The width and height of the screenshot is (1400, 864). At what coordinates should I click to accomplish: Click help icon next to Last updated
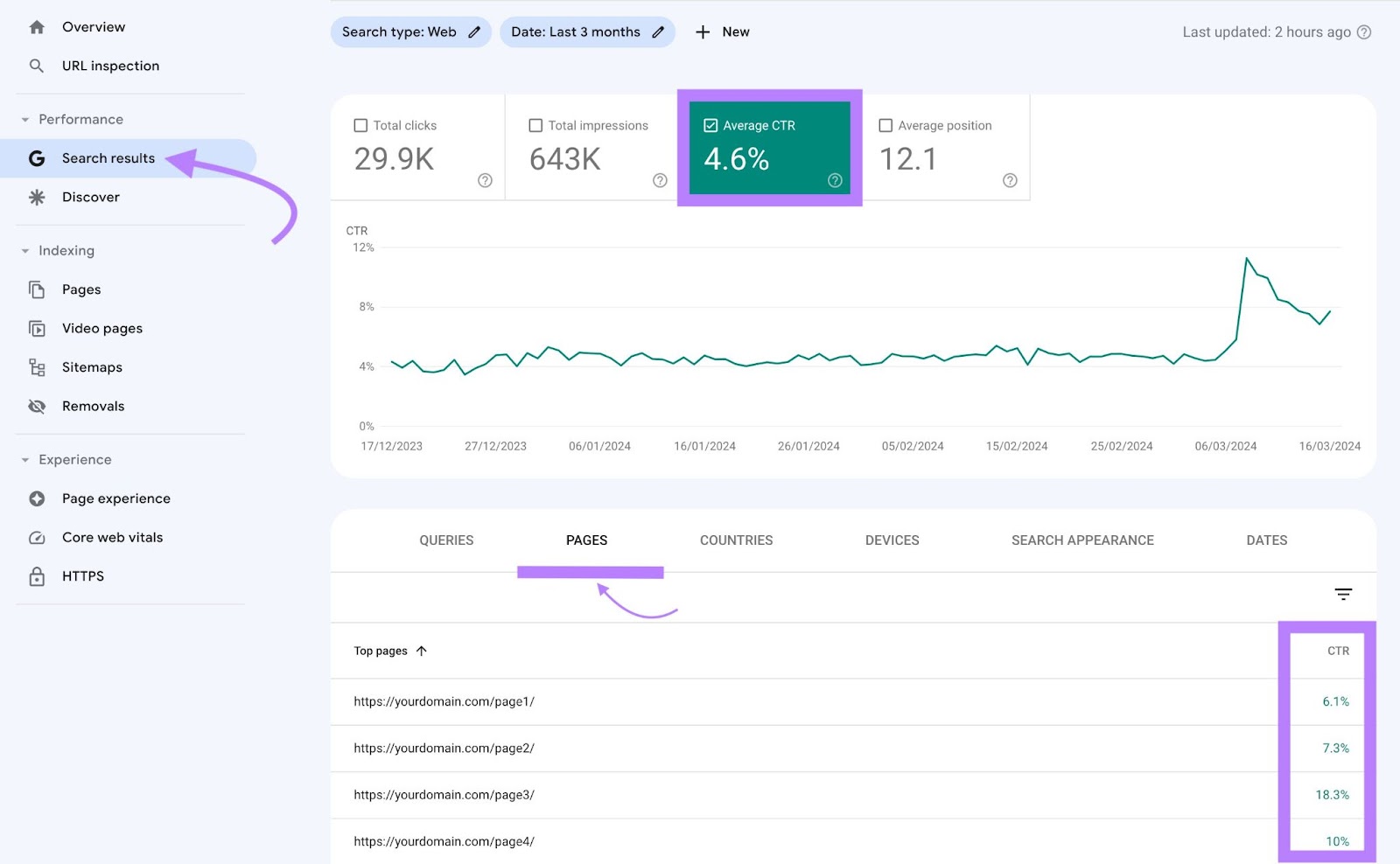point(1363,32)
